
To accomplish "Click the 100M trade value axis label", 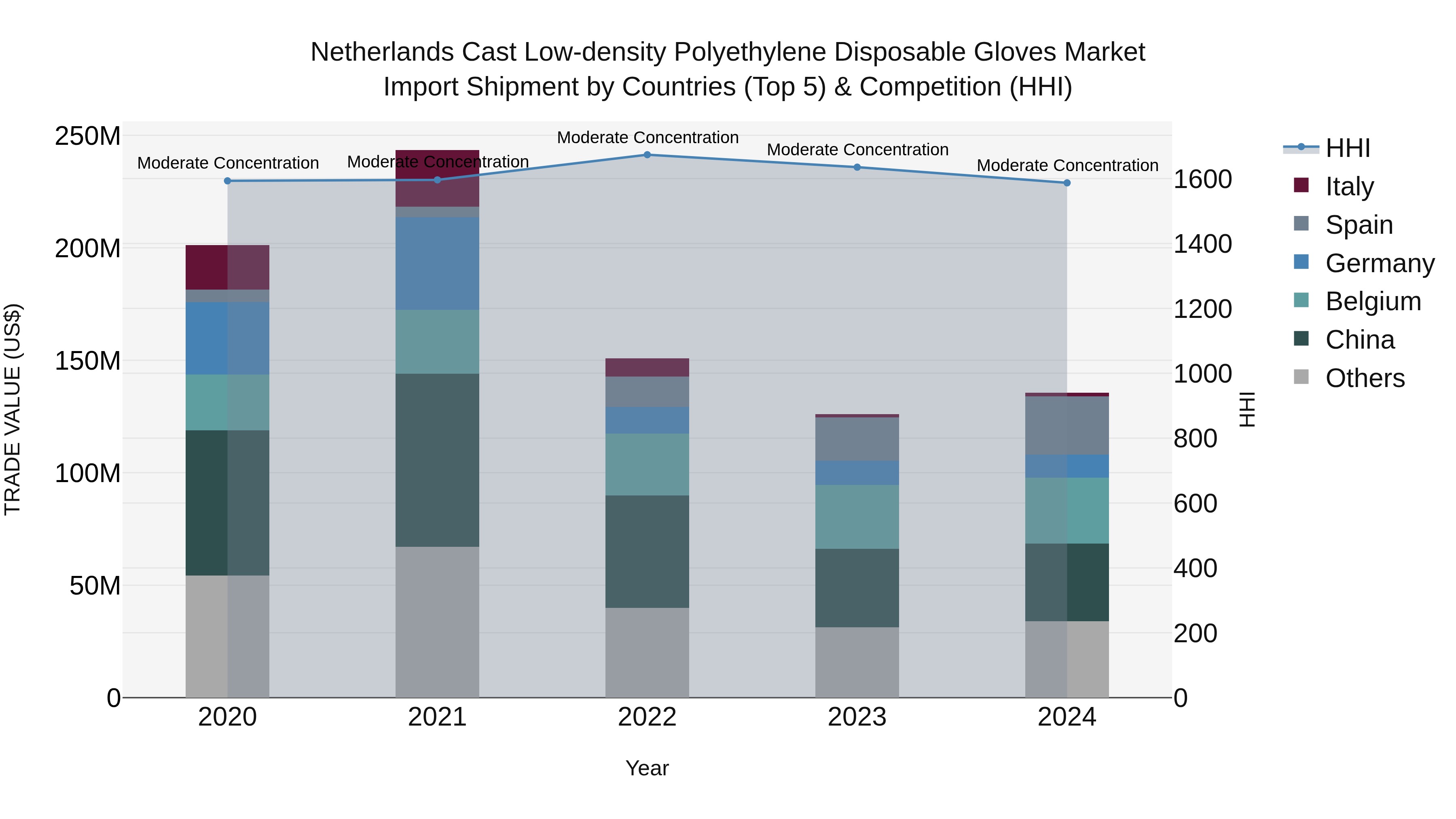I will (88, 473).
